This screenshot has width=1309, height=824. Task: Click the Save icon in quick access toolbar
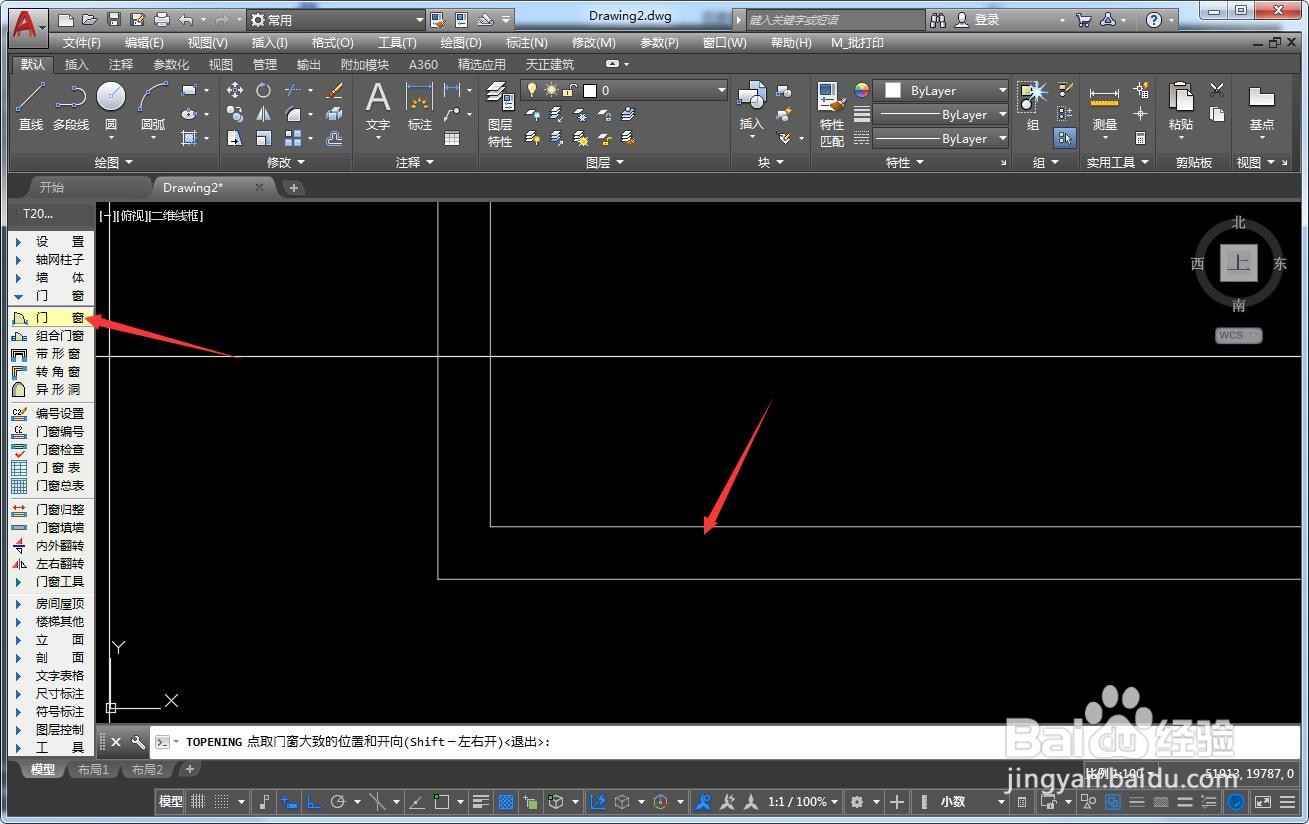113,20
